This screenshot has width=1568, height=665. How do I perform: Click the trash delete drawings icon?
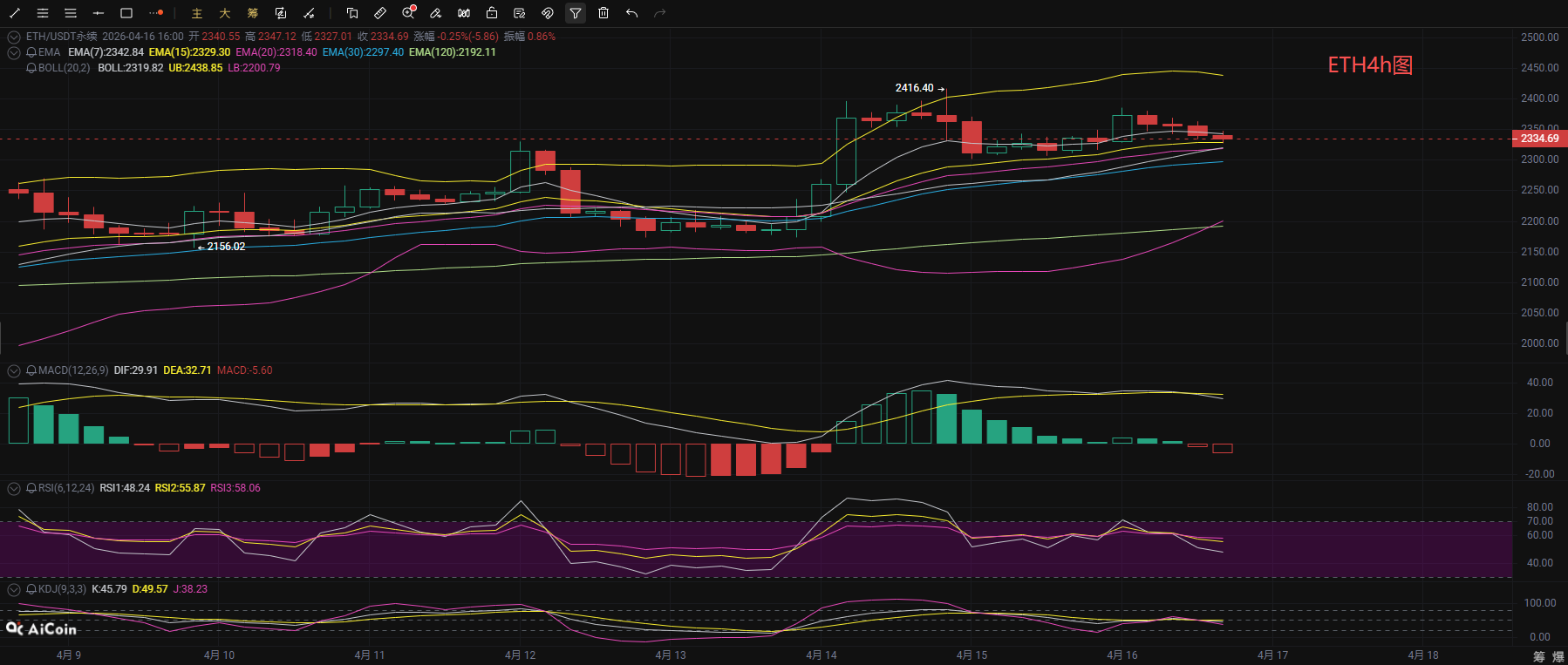click(603, 13)
